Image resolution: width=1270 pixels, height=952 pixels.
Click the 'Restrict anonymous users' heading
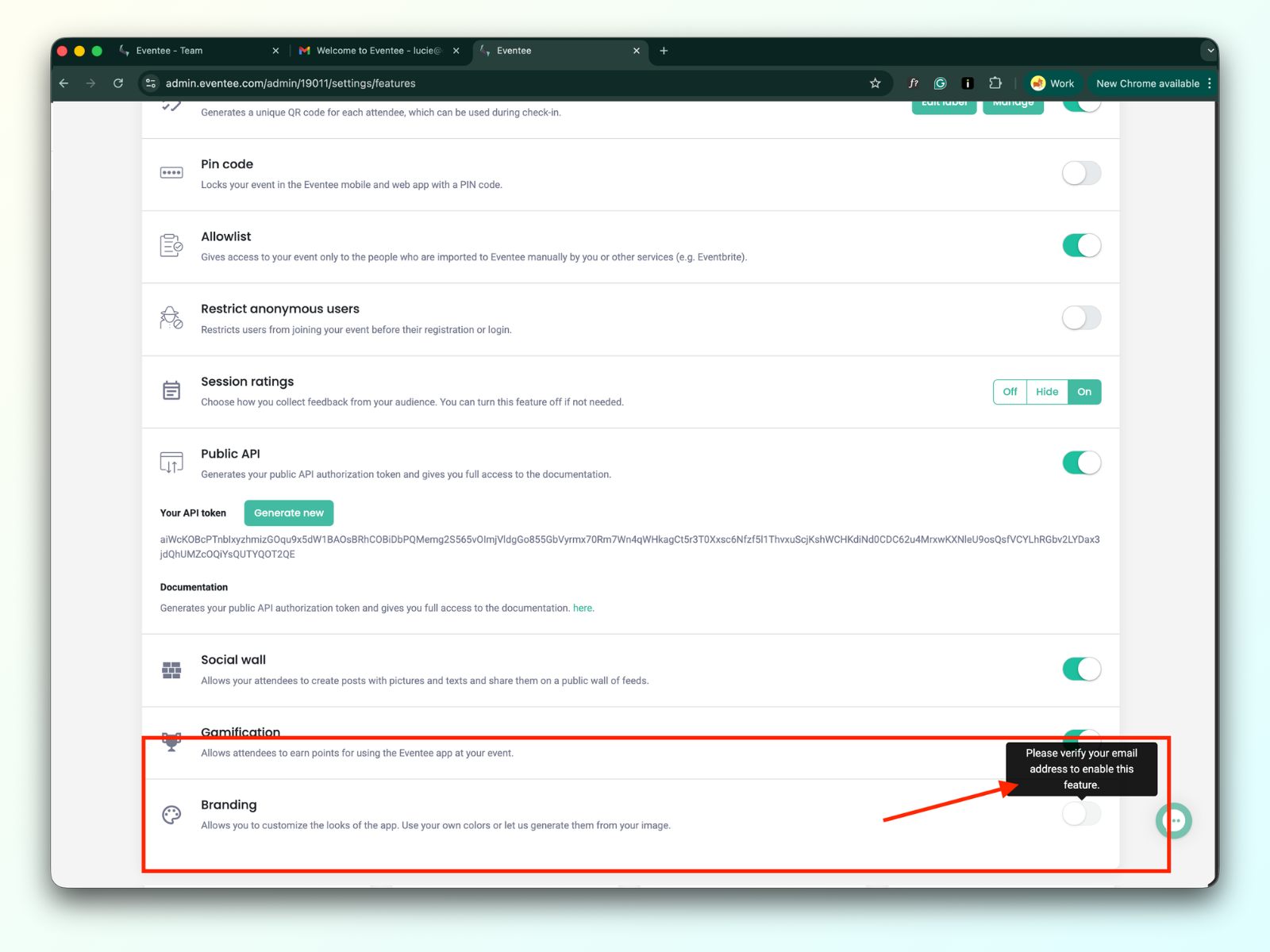(x=280, y=309)
